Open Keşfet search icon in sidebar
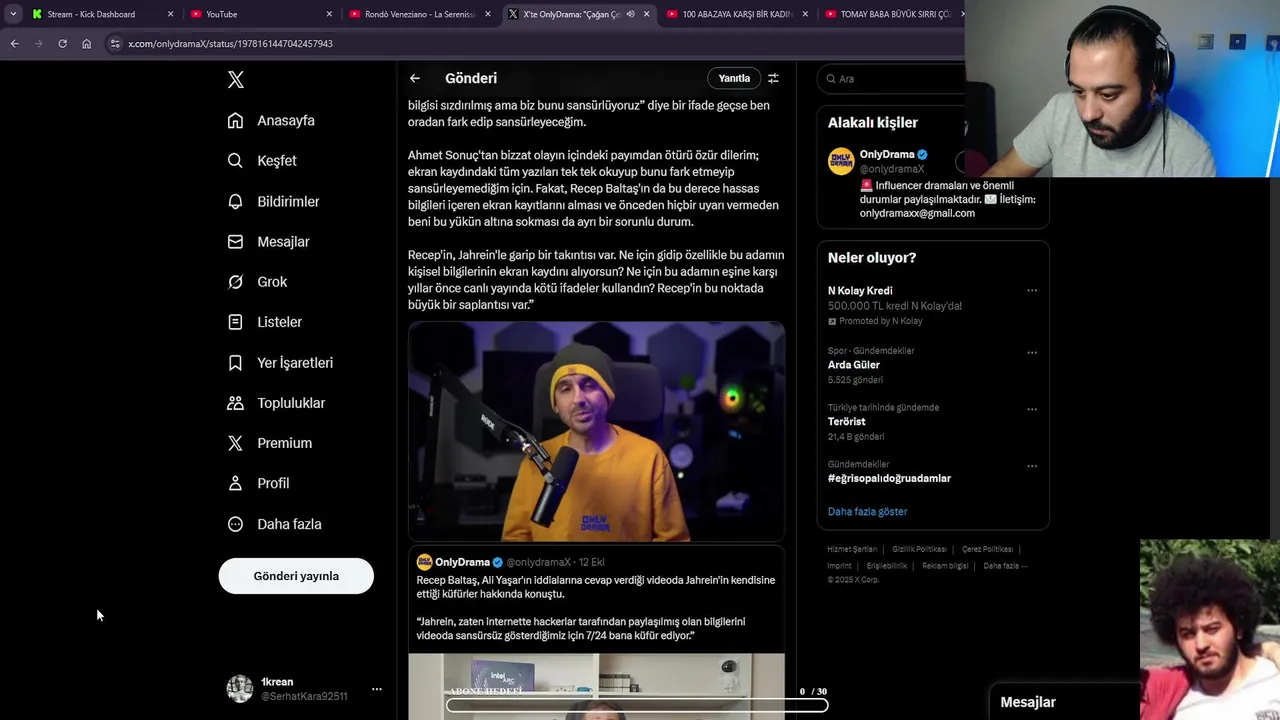 coord(235,161)
